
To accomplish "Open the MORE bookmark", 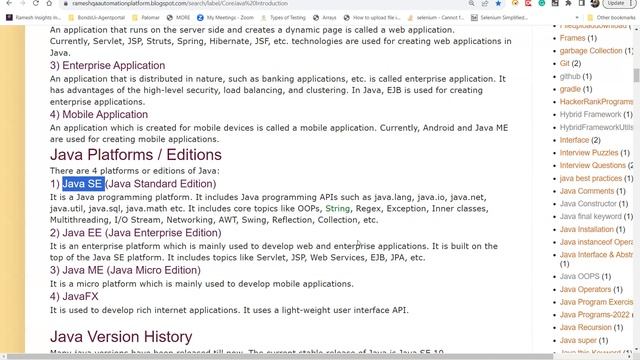I will click(x=179, y=18).
